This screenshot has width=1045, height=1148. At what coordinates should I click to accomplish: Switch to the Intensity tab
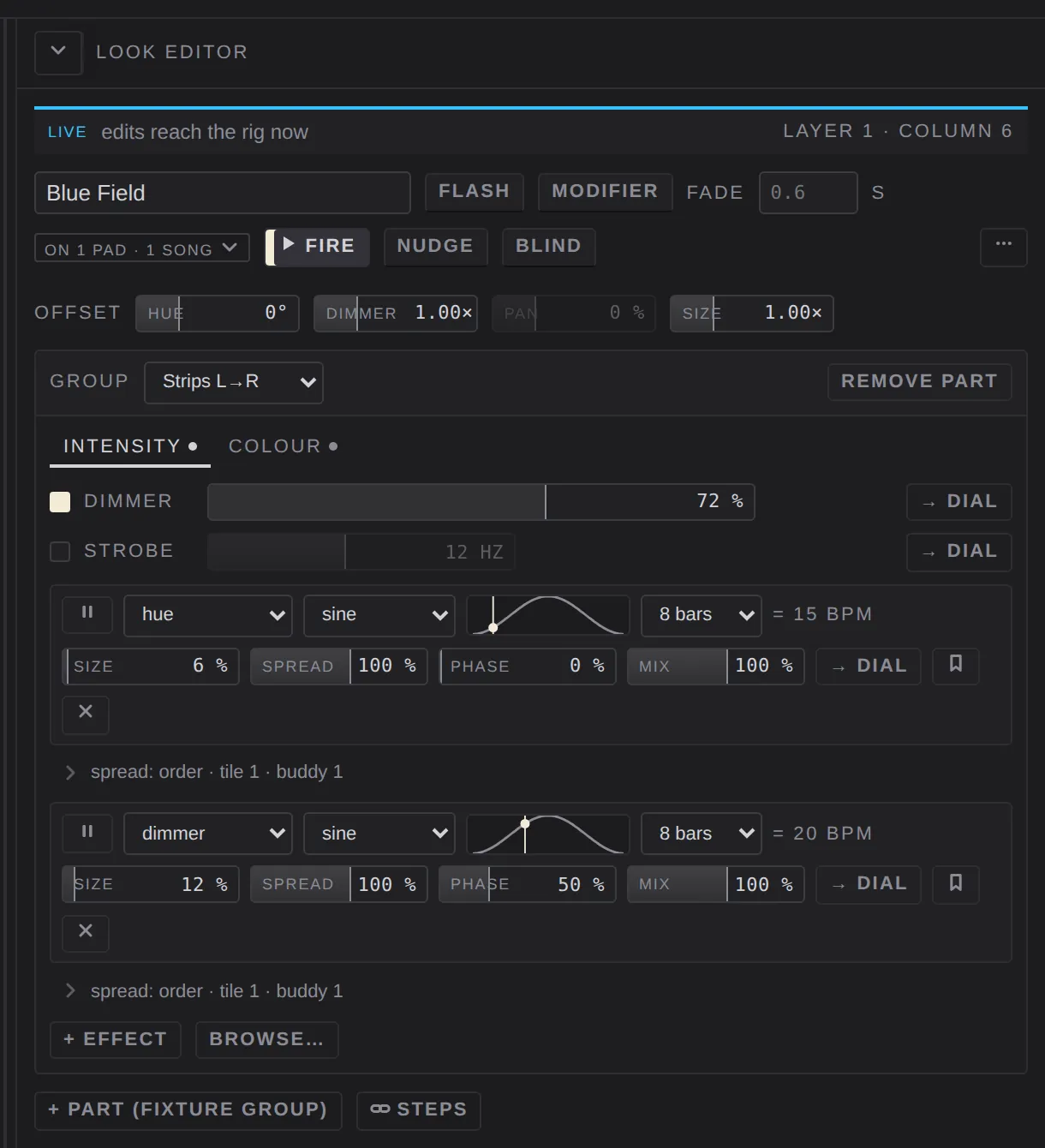click(130, 446)
